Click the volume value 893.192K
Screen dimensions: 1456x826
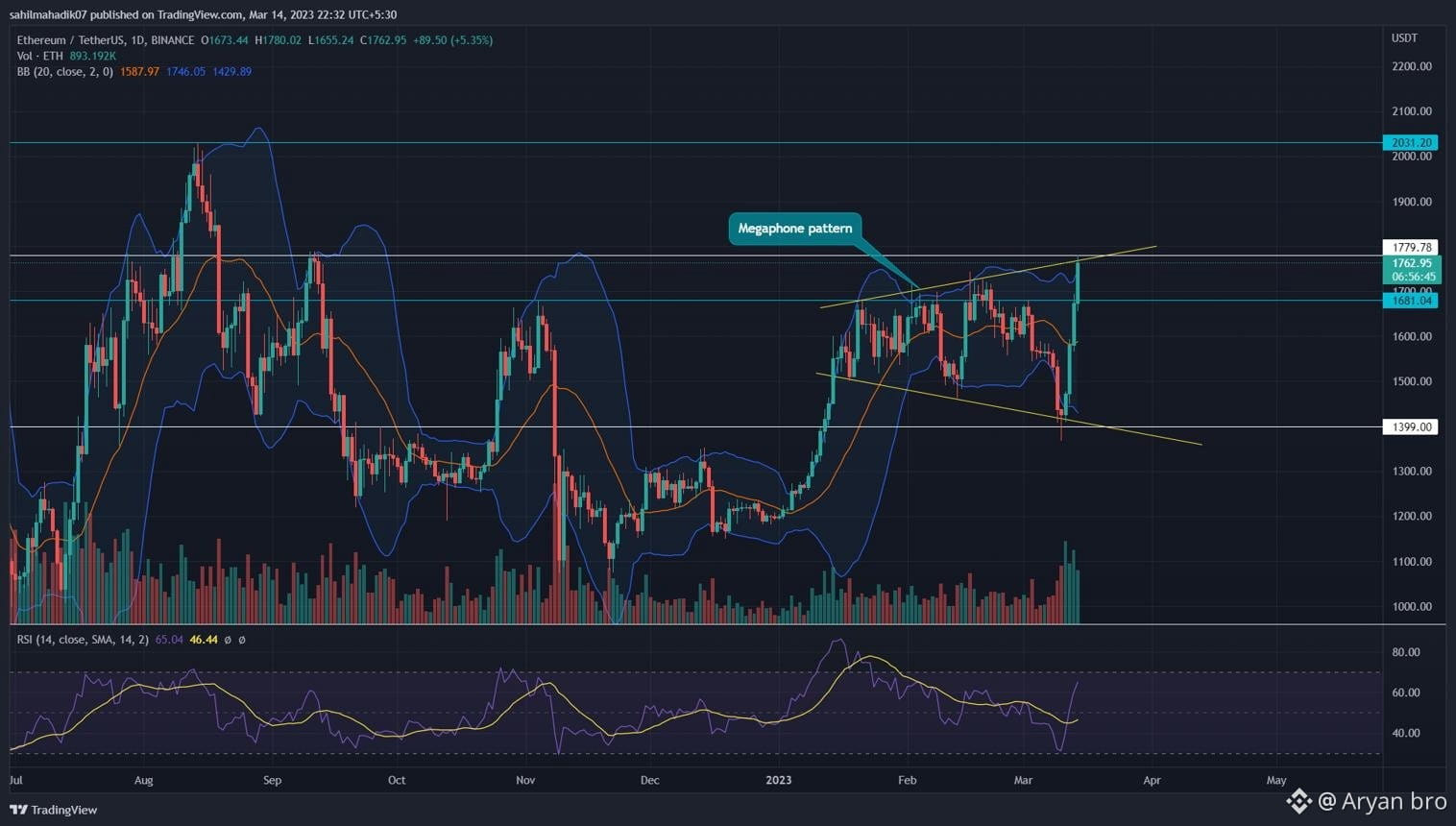(x=92, y=56)
